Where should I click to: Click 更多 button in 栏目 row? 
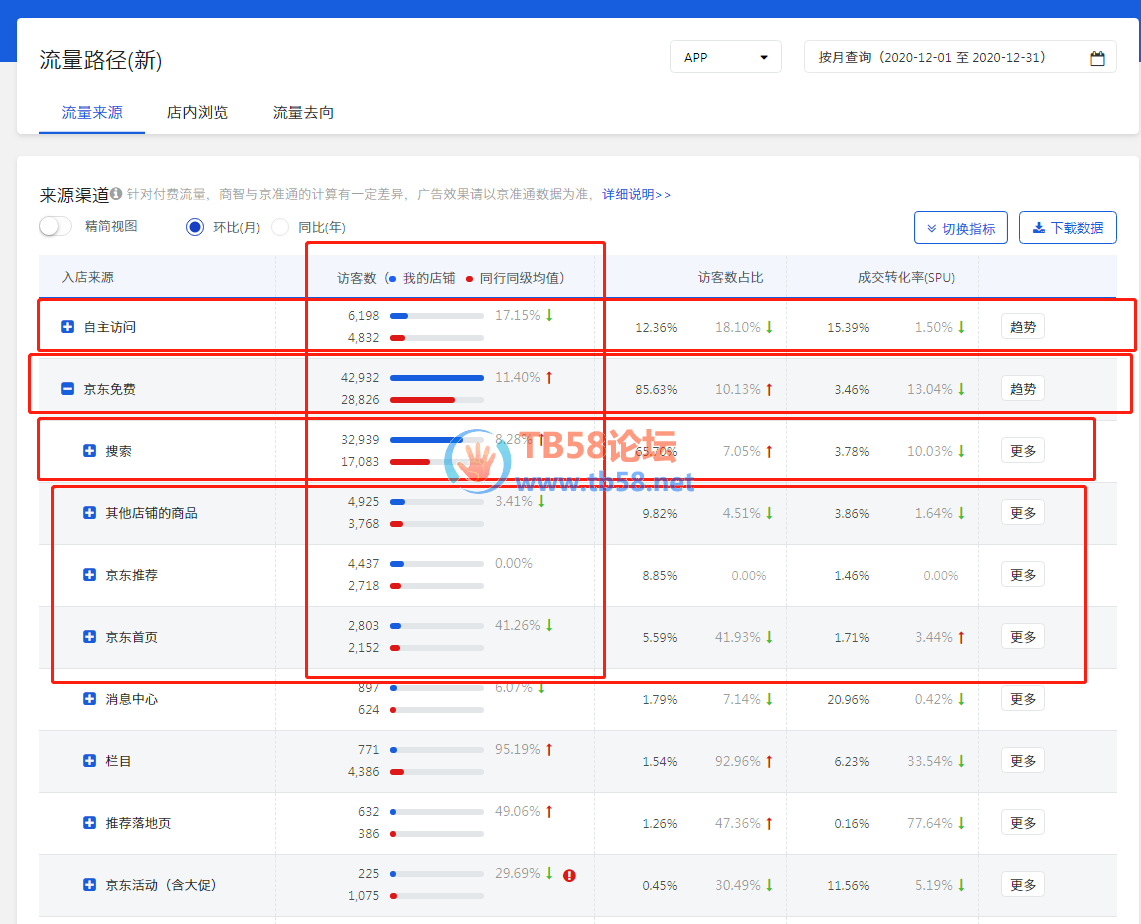tap(1022, 760)
